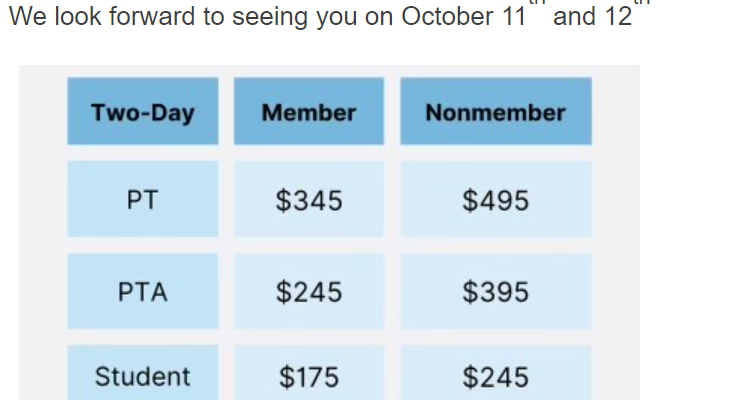The height and width of the screenshot is (400, 733).
Task: Click the Two-Day header cell
Action: click(x=143, y=111)
